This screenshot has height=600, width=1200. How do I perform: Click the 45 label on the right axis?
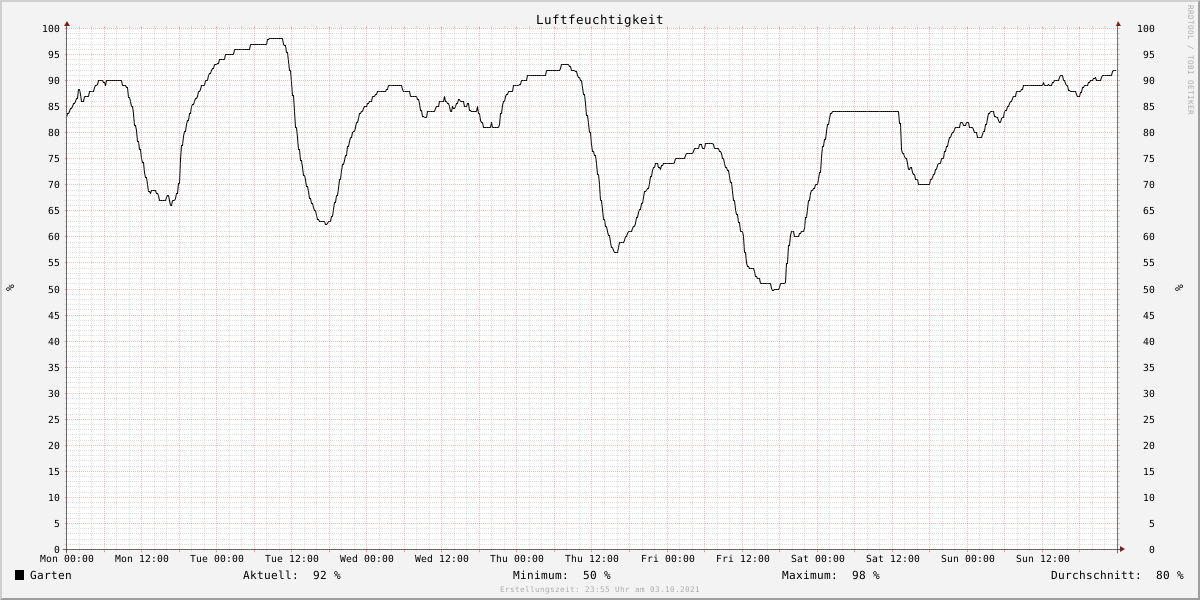point(1149,315)
